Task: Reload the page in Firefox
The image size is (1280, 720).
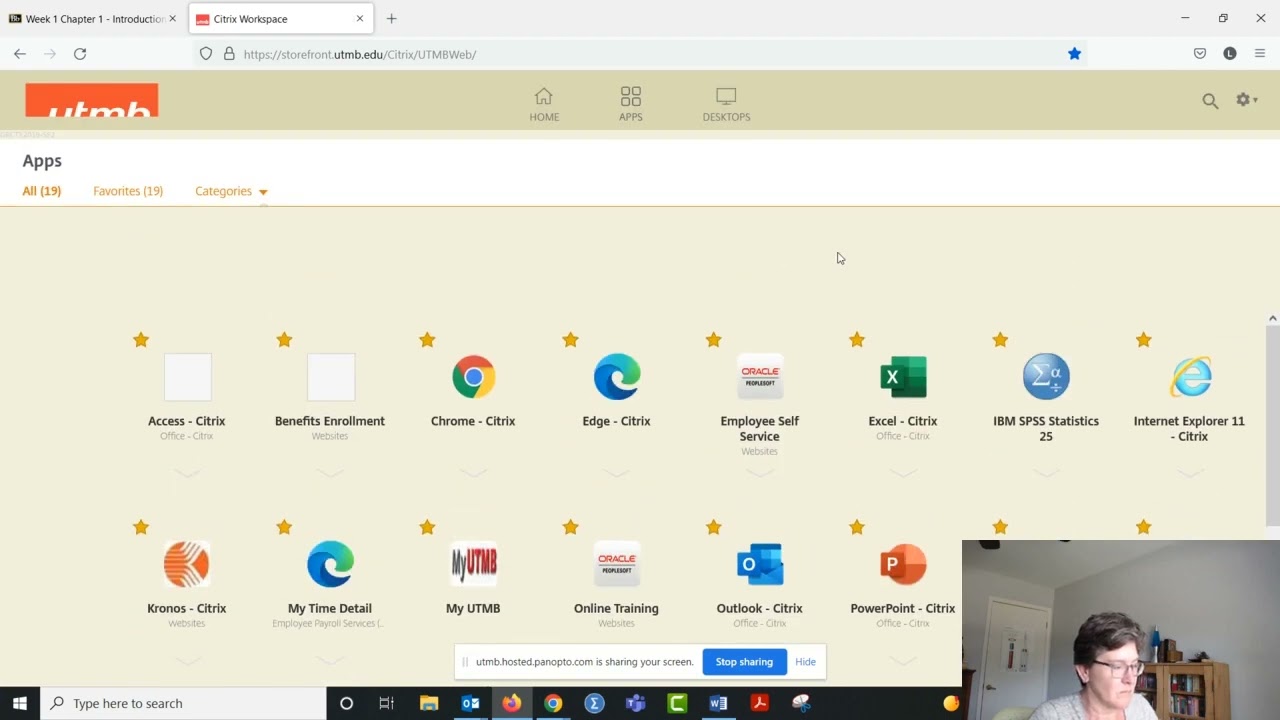Action: pyautogui.click(x=80, y=54)
